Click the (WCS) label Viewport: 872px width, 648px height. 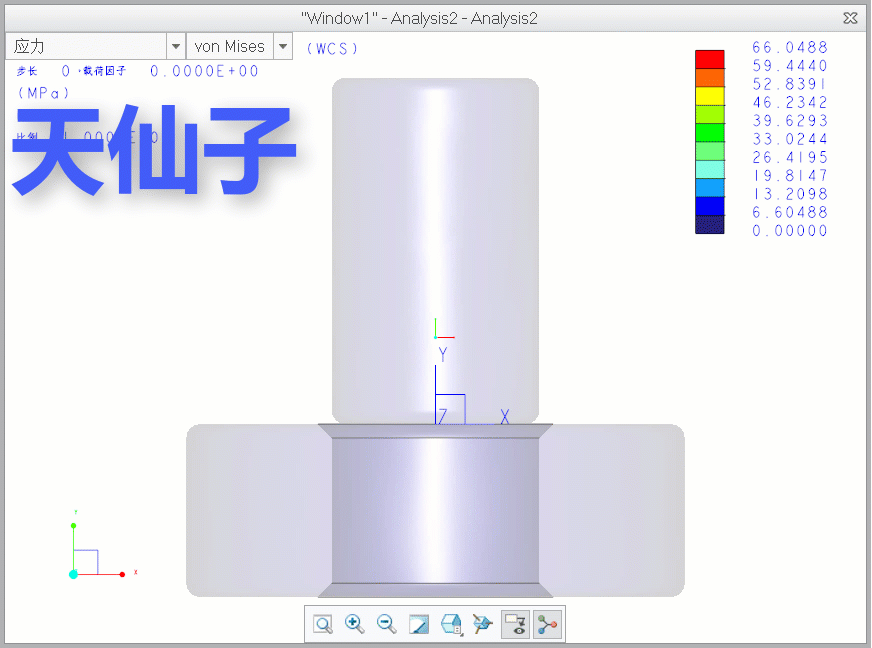332,49
